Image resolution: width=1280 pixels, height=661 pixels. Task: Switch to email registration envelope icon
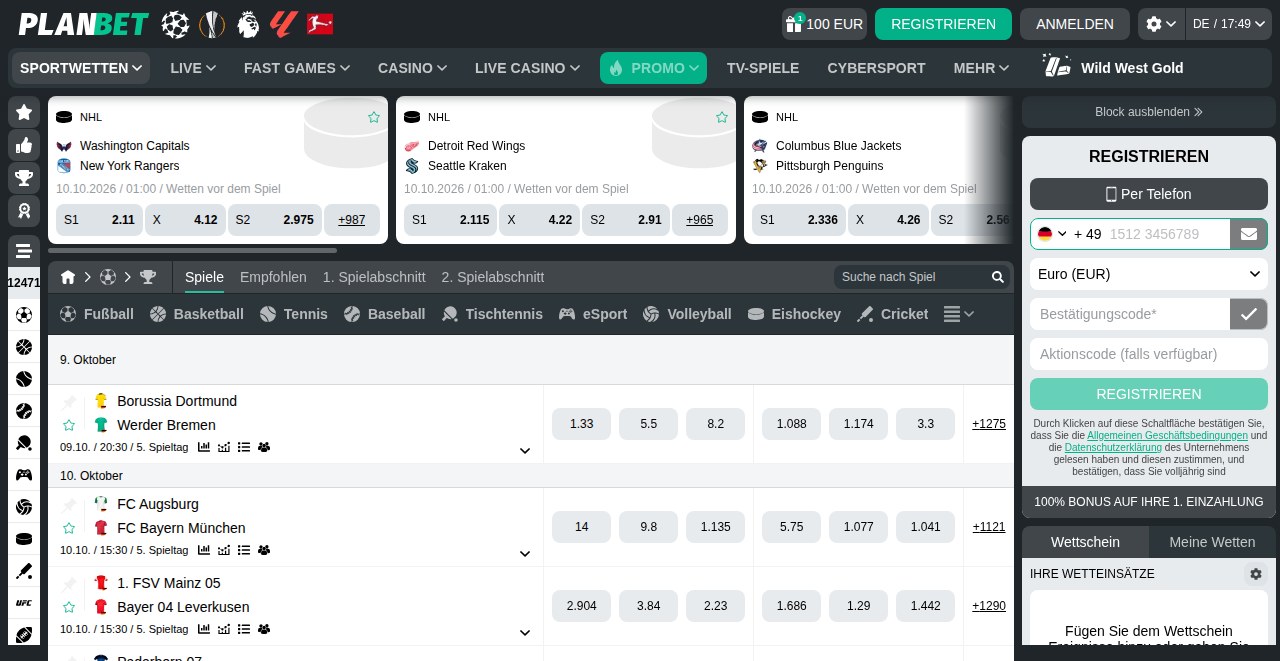pyautogui.click(x=1249, y=234)
